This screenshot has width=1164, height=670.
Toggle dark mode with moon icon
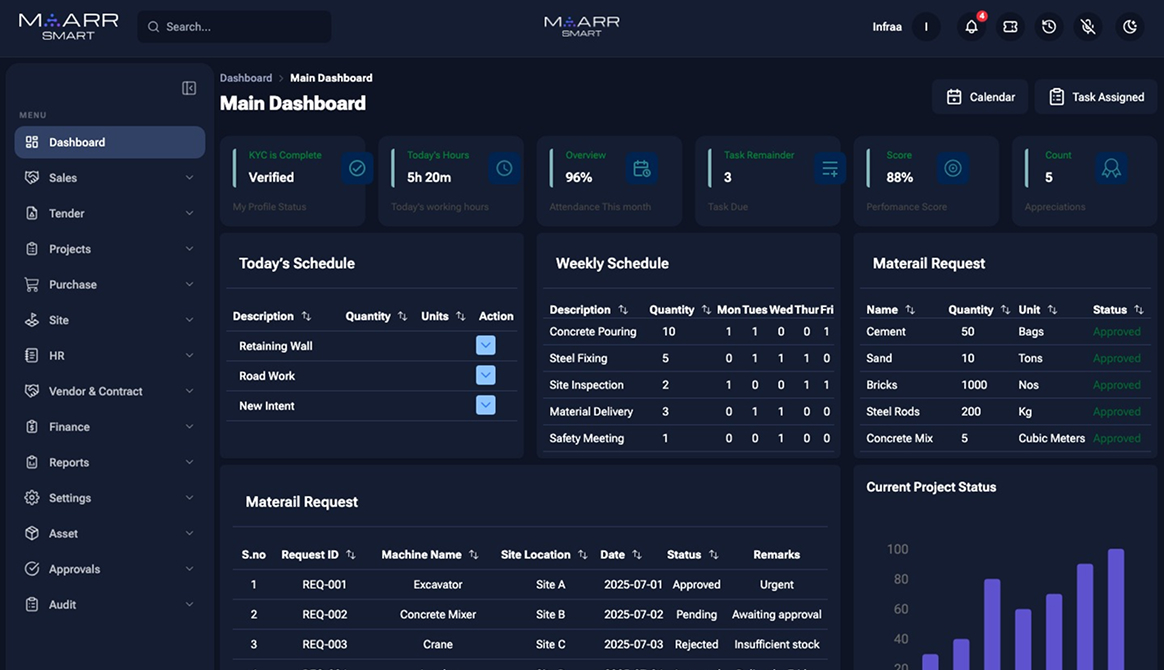pyautogui.click(x=1130, y=27)
